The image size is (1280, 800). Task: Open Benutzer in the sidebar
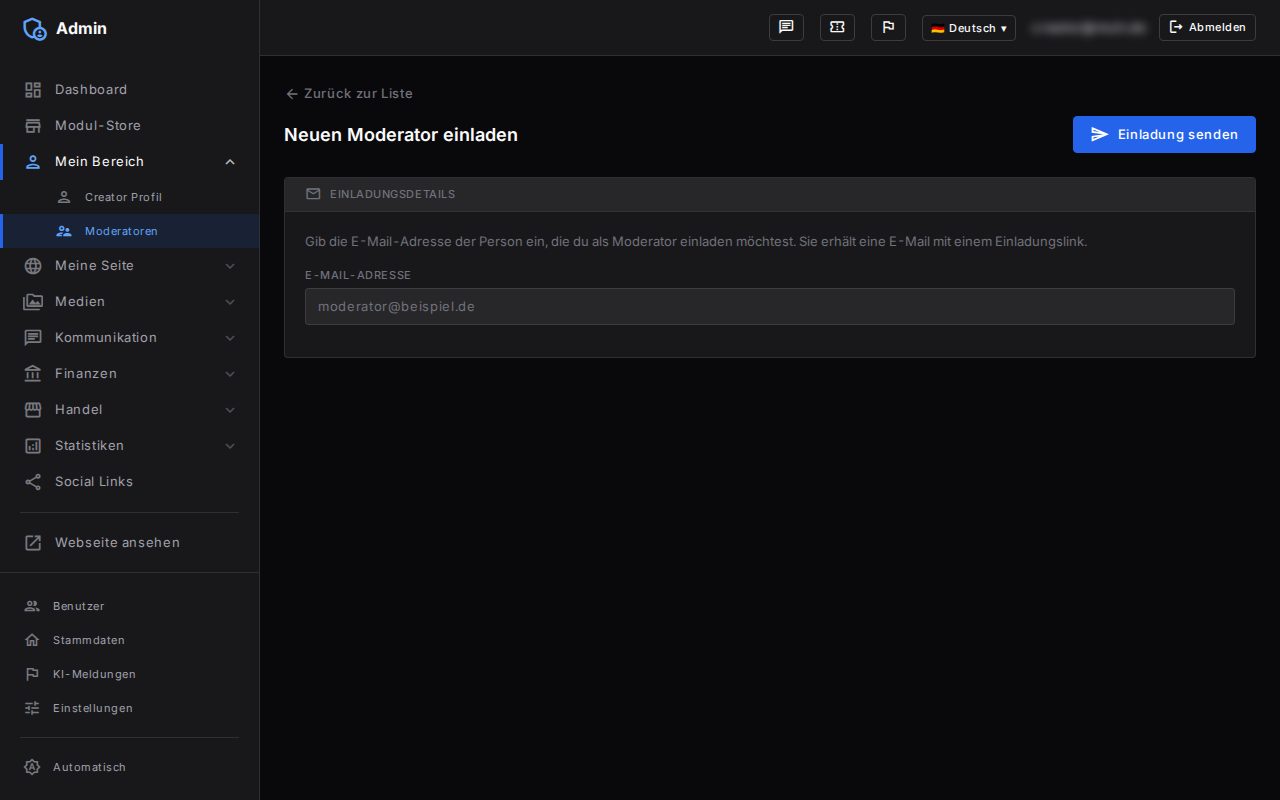[129, 606]
